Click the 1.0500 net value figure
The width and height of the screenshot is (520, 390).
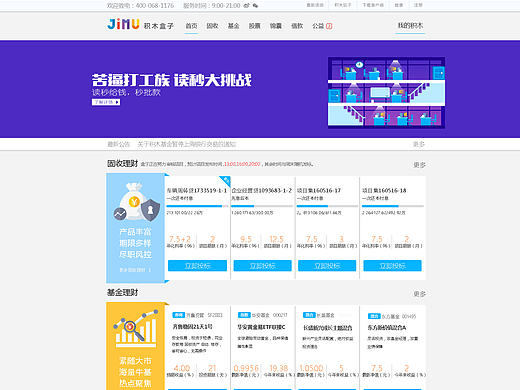(x=311, y=368)
